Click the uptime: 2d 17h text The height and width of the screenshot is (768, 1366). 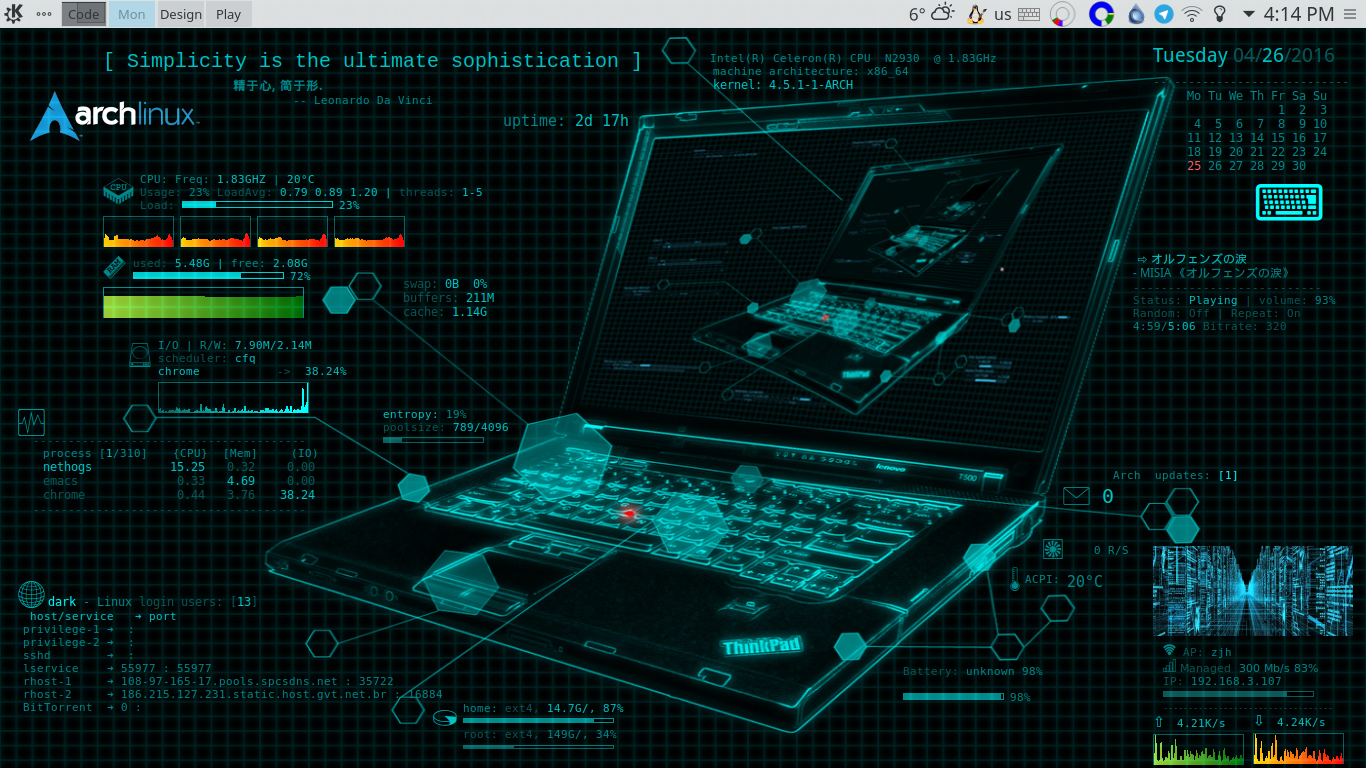[x=566, y=121]
